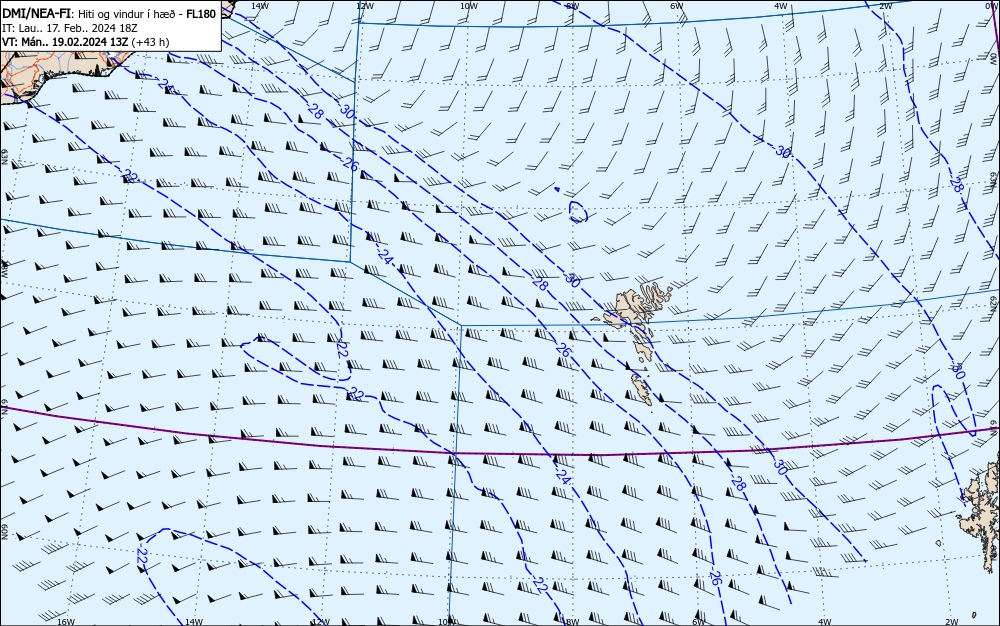The image size is (1000, 626).
Task: Click the 10W label along the bottom edge
Action: point(447,622)
